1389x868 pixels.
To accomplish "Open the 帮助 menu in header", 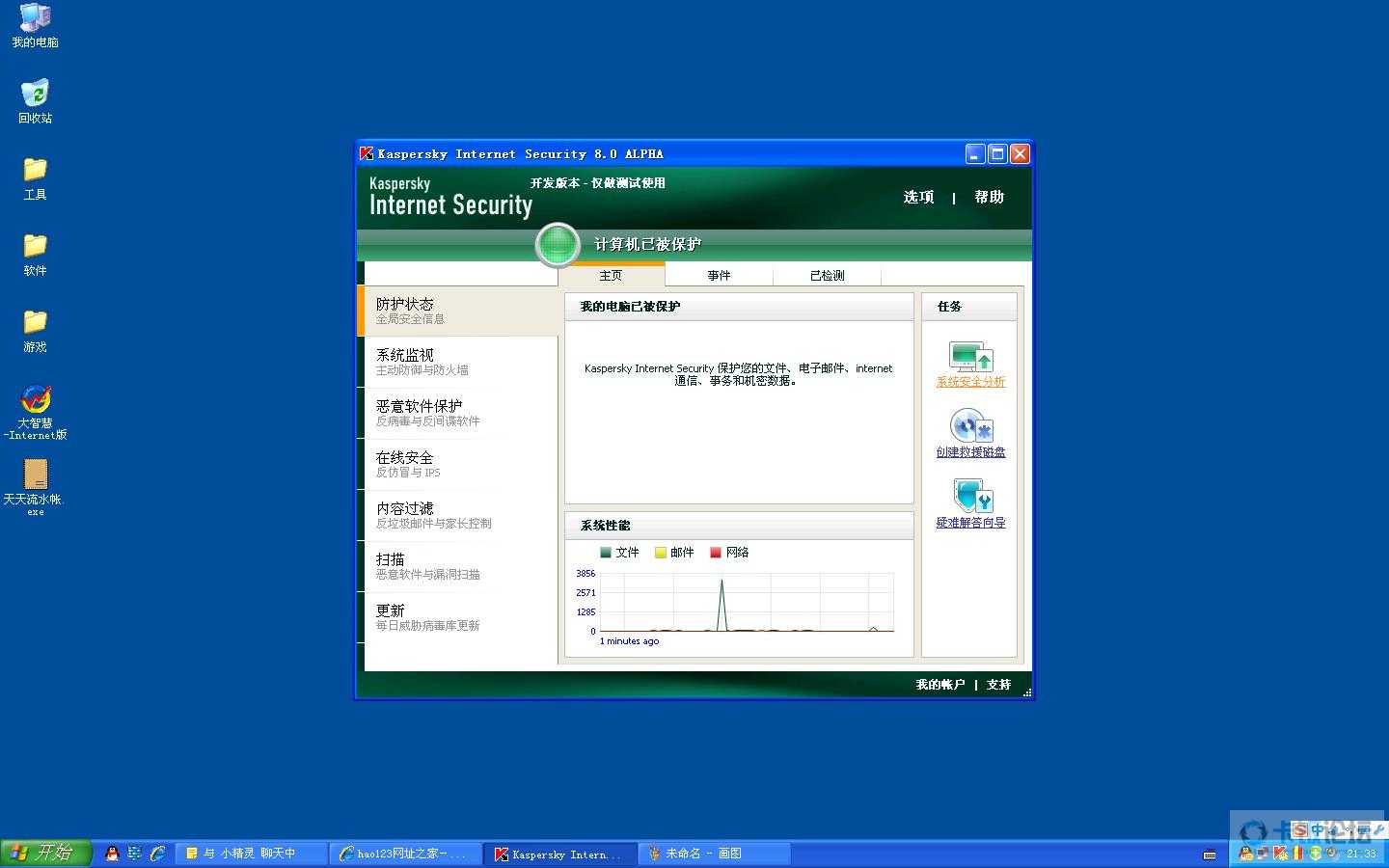I will 990,197.
